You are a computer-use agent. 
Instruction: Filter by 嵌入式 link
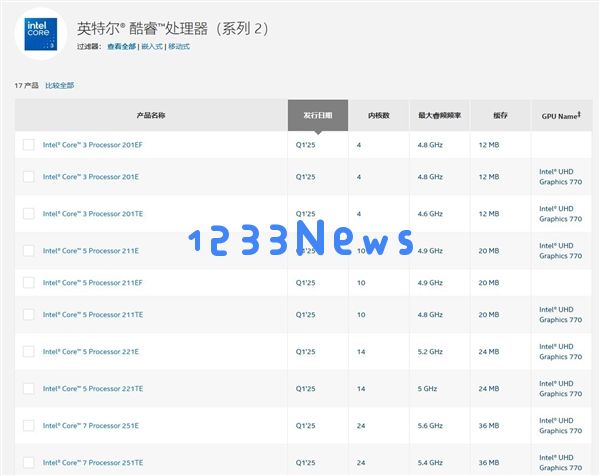point(152,46)
